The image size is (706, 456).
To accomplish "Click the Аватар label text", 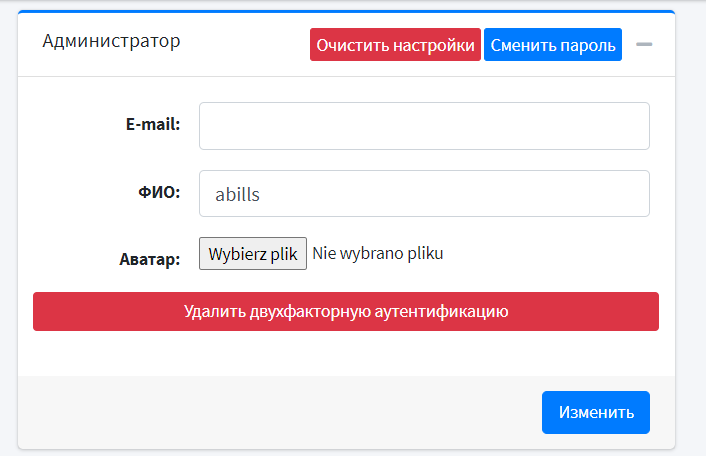I will [x=149, y=260].
